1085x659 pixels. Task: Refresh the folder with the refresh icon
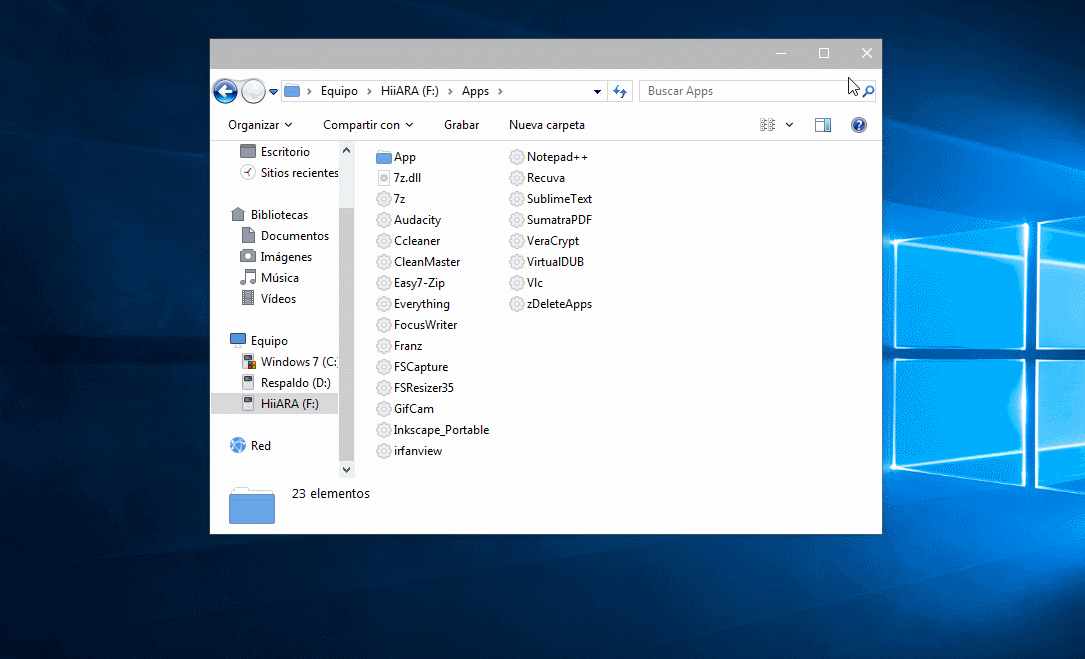tap(620, 91)
